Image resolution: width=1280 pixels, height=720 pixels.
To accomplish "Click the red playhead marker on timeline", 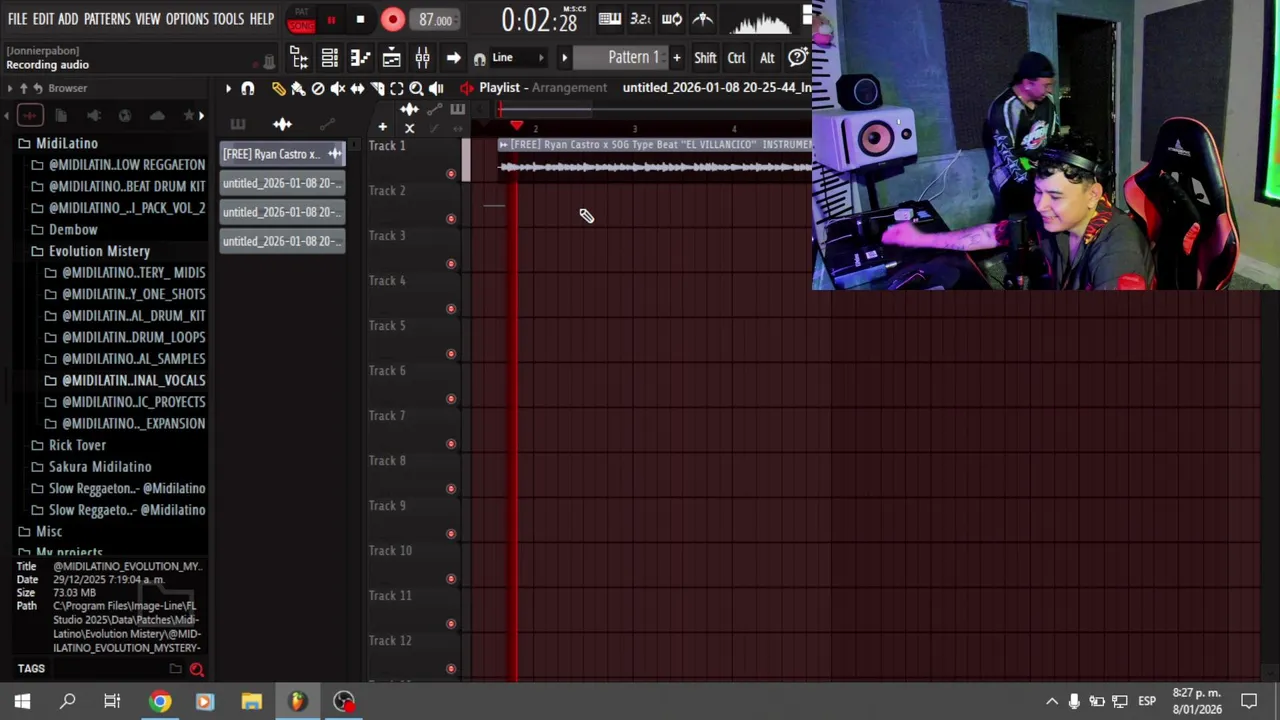I will [516, 126].
